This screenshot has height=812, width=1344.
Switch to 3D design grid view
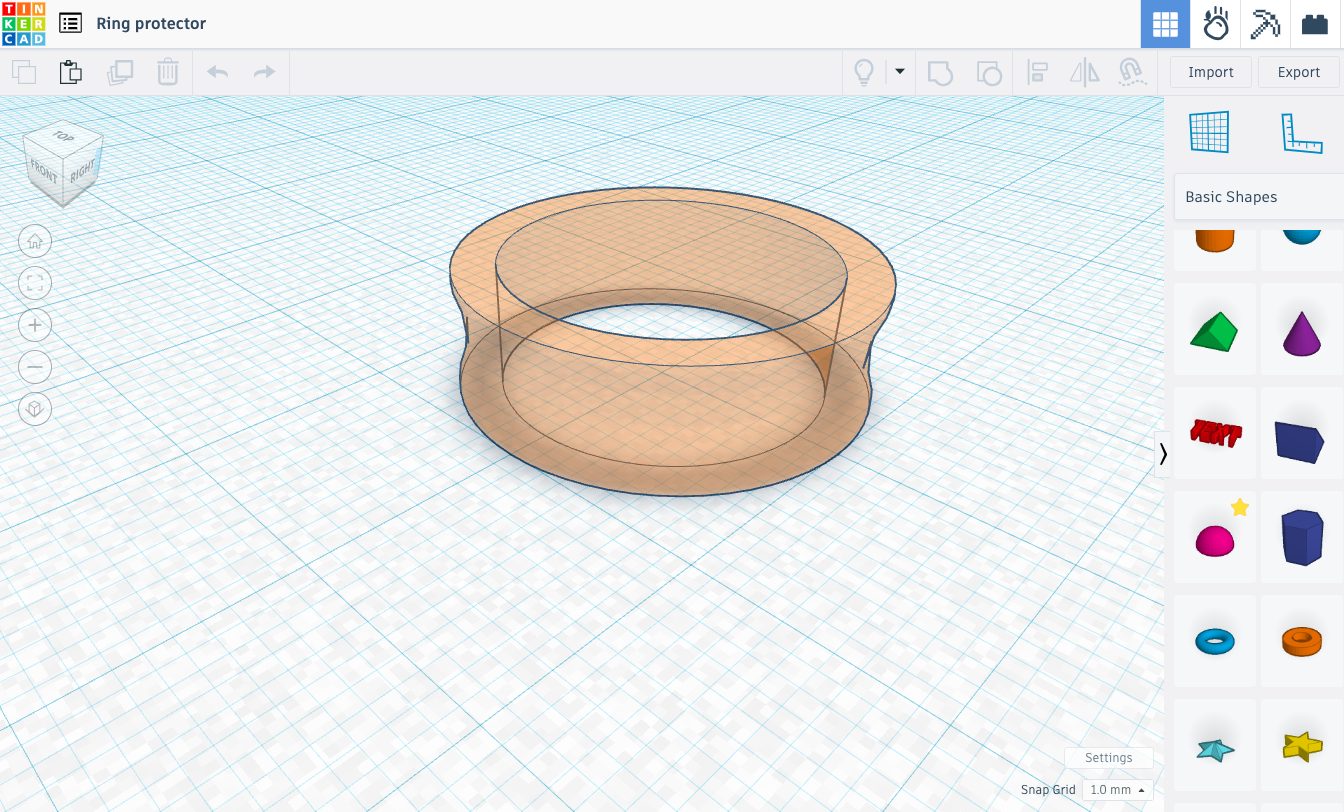1165,24
